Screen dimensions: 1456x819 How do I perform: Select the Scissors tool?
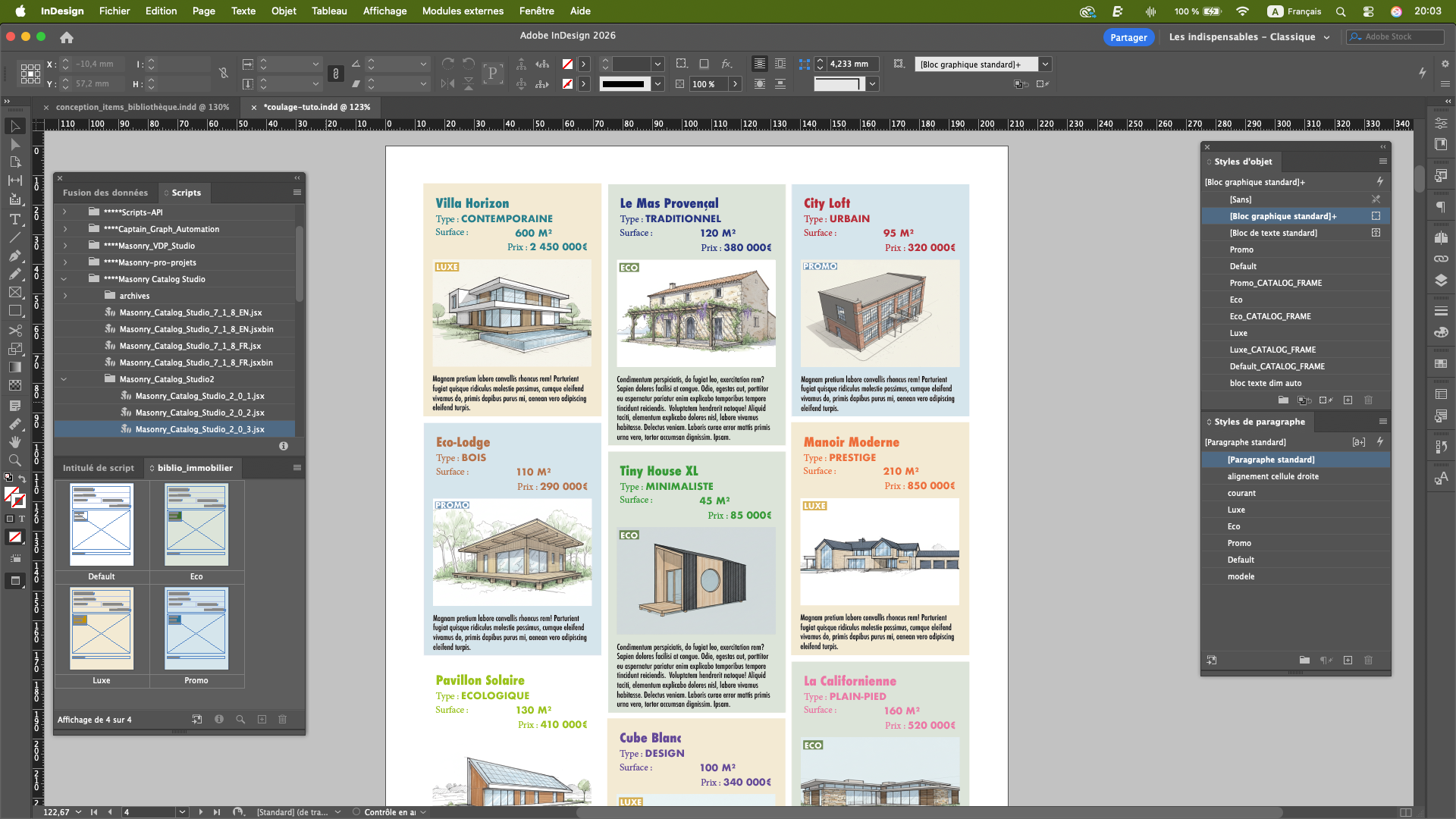[x=14, y=331]
